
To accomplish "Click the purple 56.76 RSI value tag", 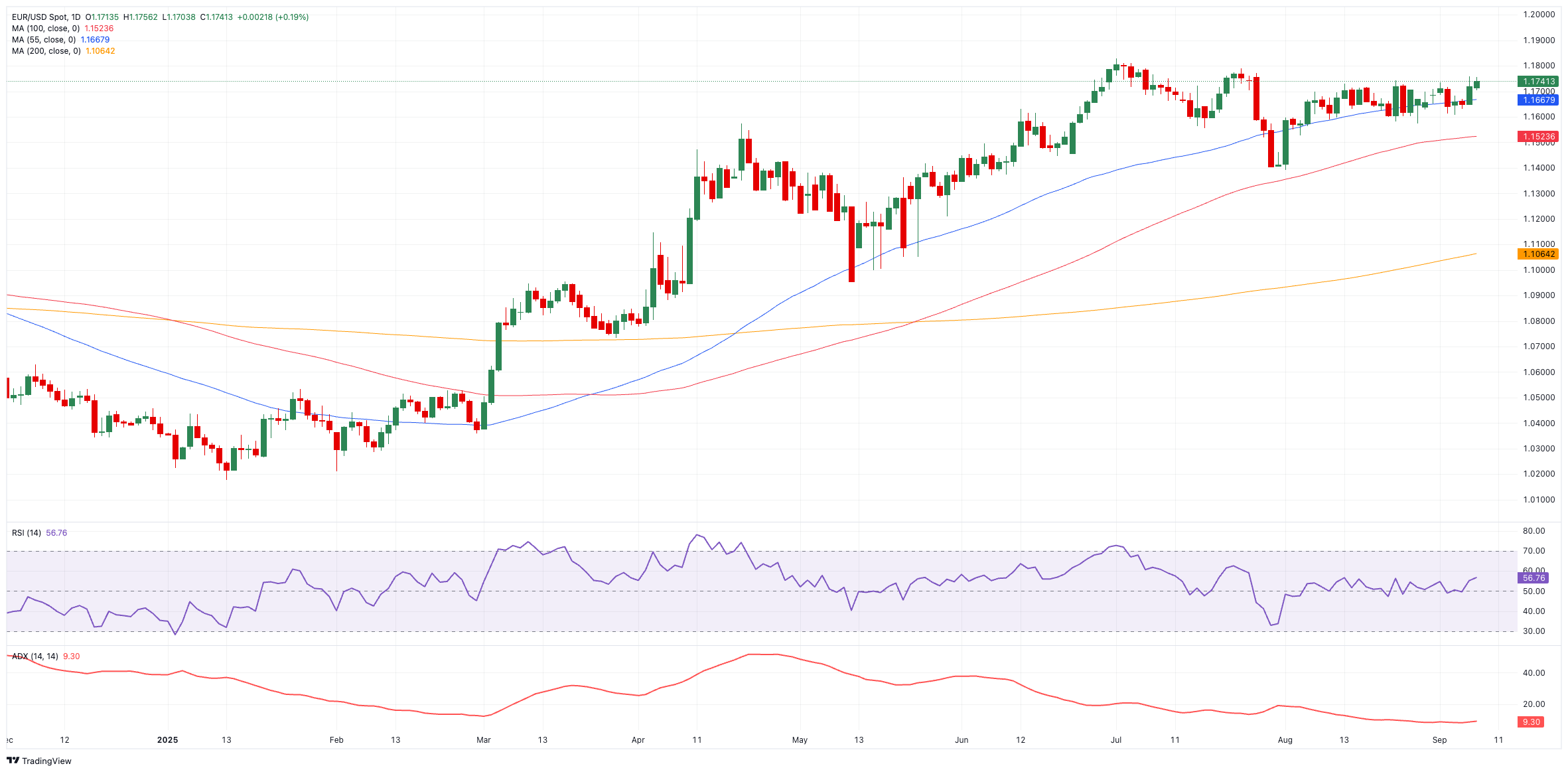I will click(1533, 578).
